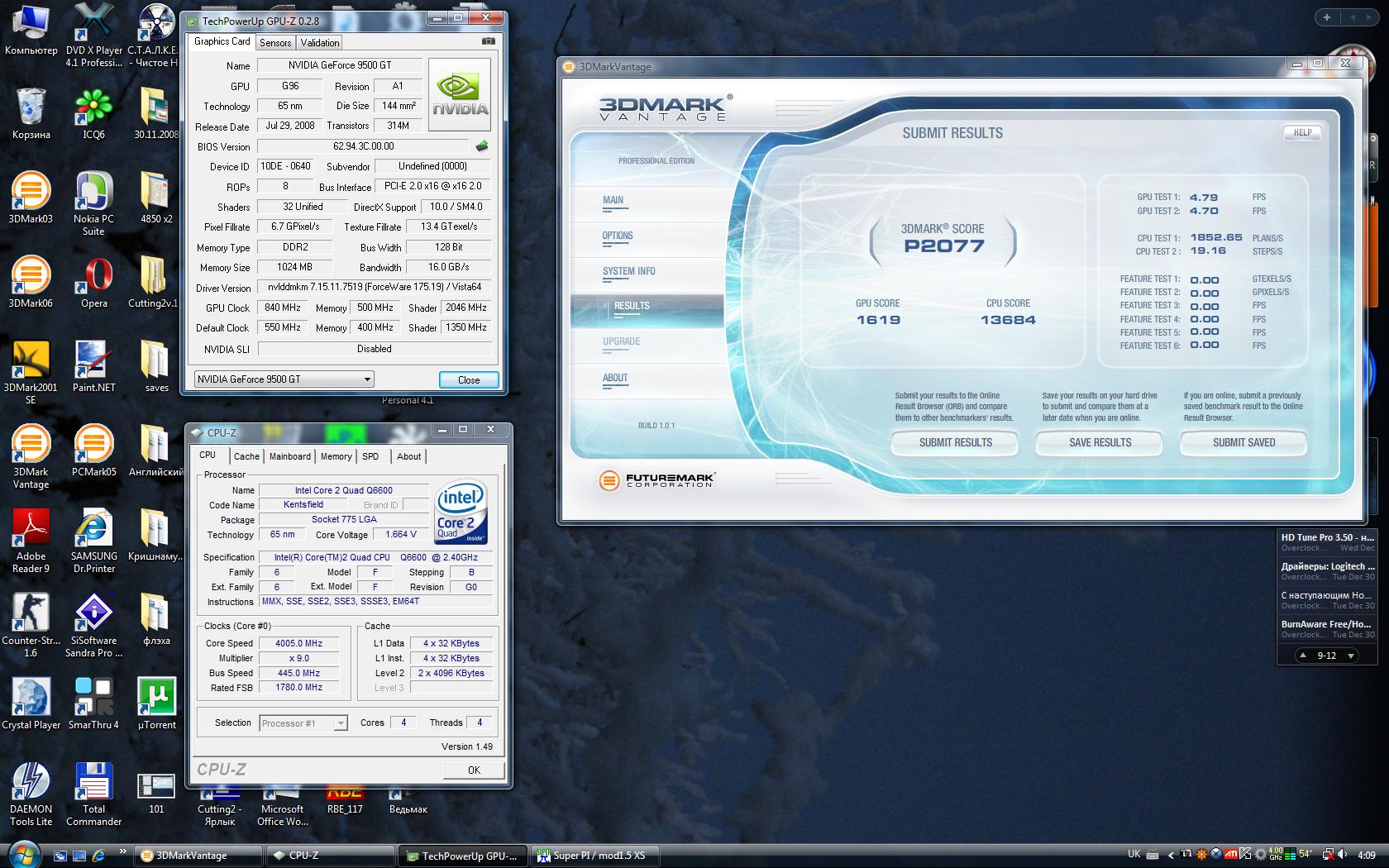Select the Total Commander desktop icon
This screenshot has height=868, width=1389.
(x=93, y=793)
